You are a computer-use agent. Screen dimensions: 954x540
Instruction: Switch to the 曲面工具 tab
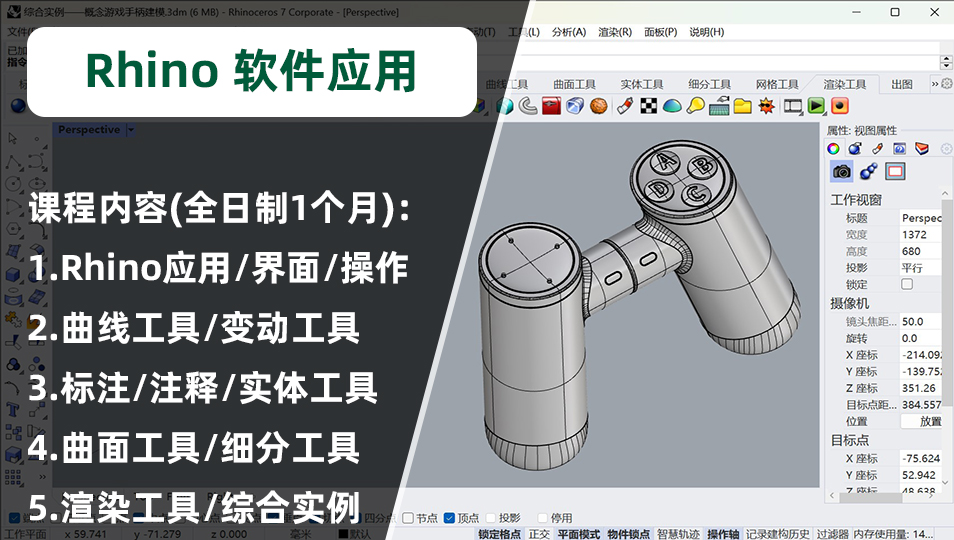point(574,84)
